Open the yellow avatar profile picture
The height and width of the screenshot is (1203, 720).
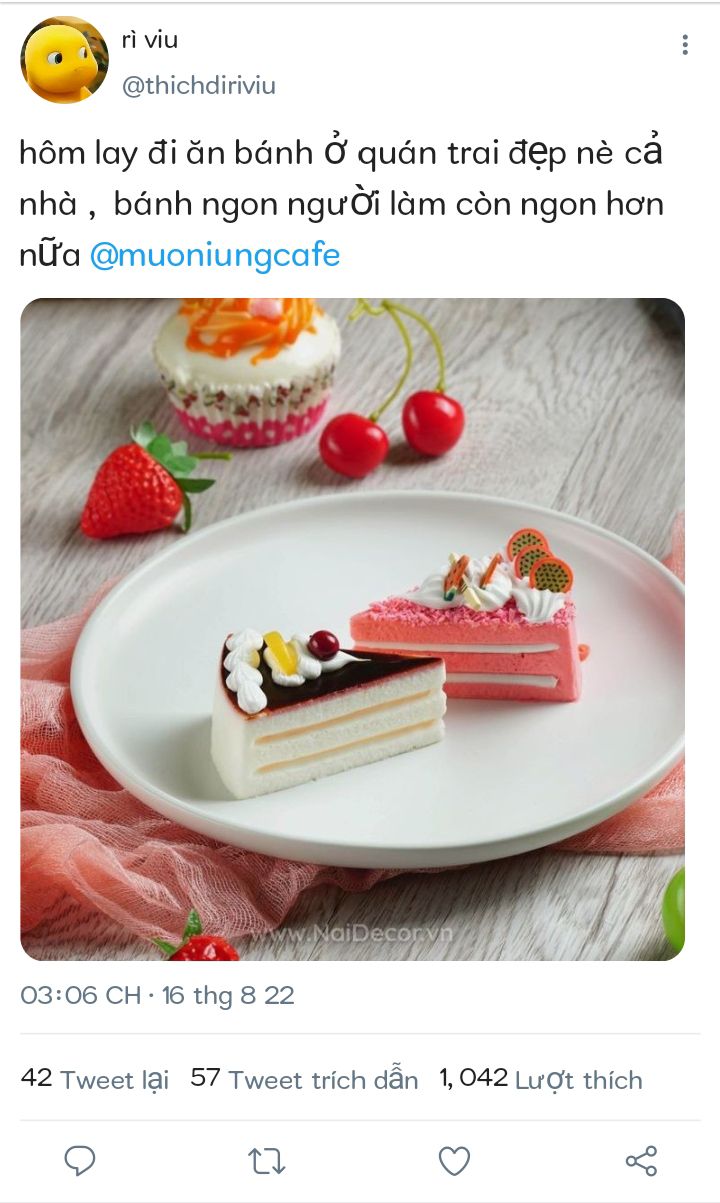[x=64, y=60]
